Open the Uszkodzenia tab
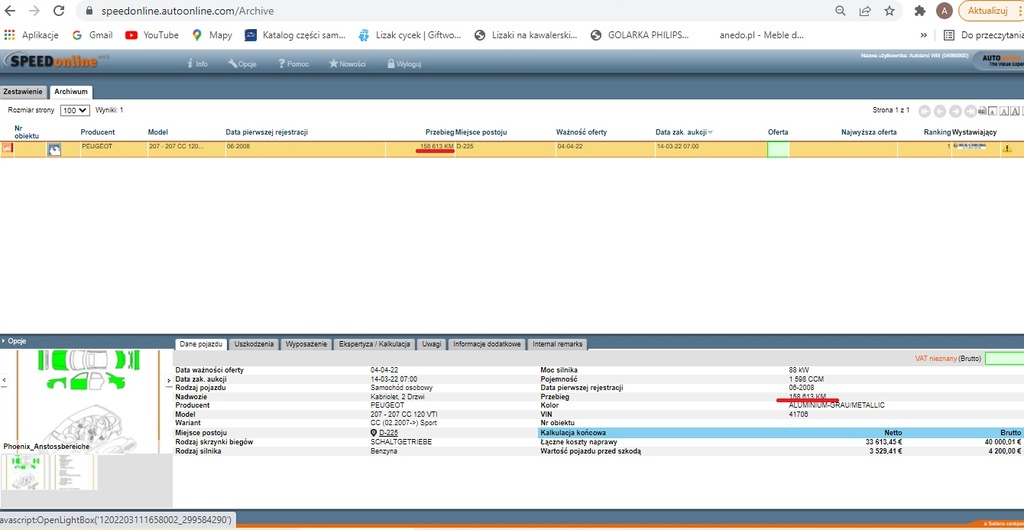The image size is (1024, 530). (x=254, y=344)
